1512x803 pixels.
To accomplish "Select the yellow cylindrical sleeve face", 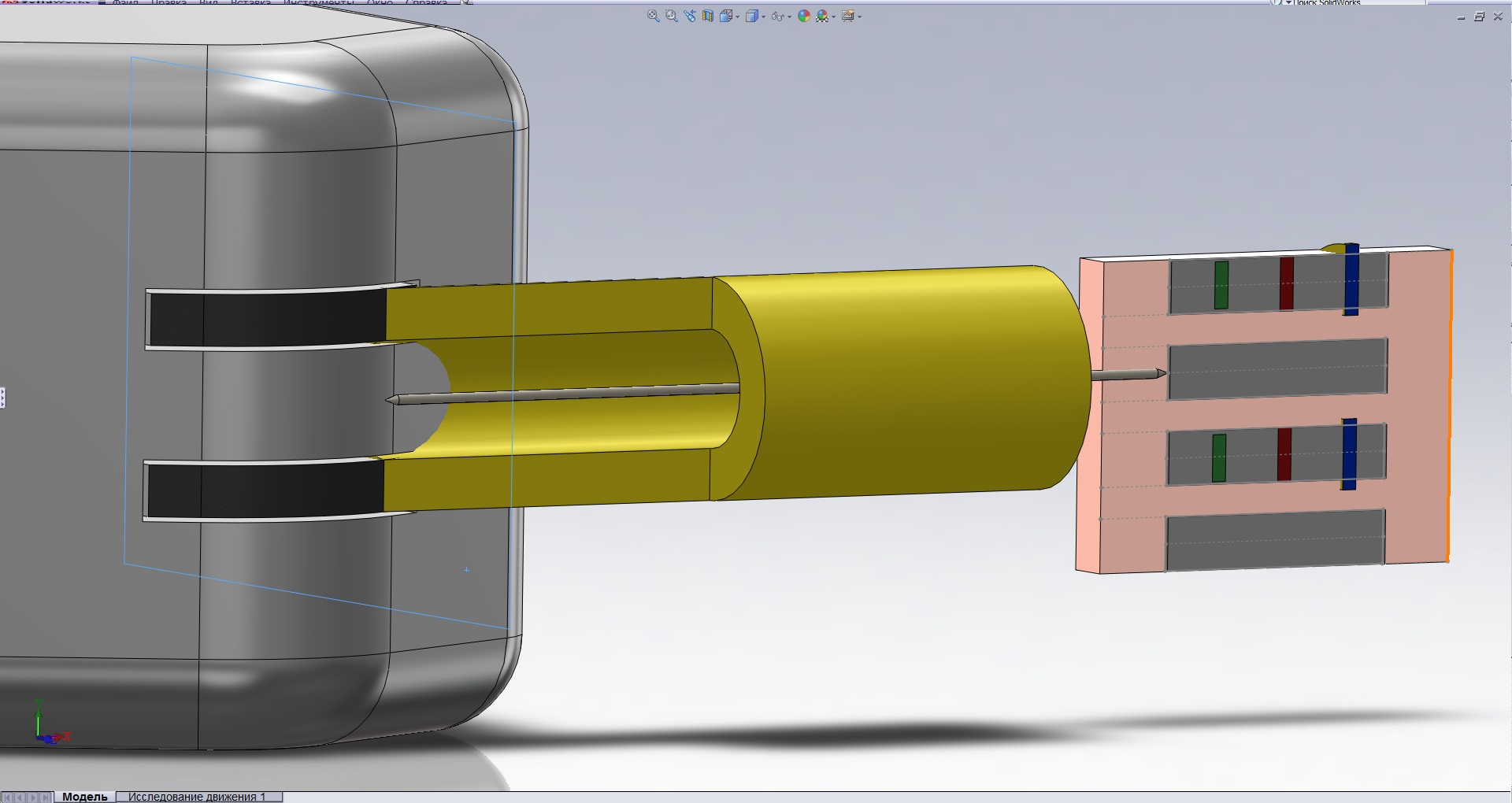I will pyautogui.click(x=913, y=382).
